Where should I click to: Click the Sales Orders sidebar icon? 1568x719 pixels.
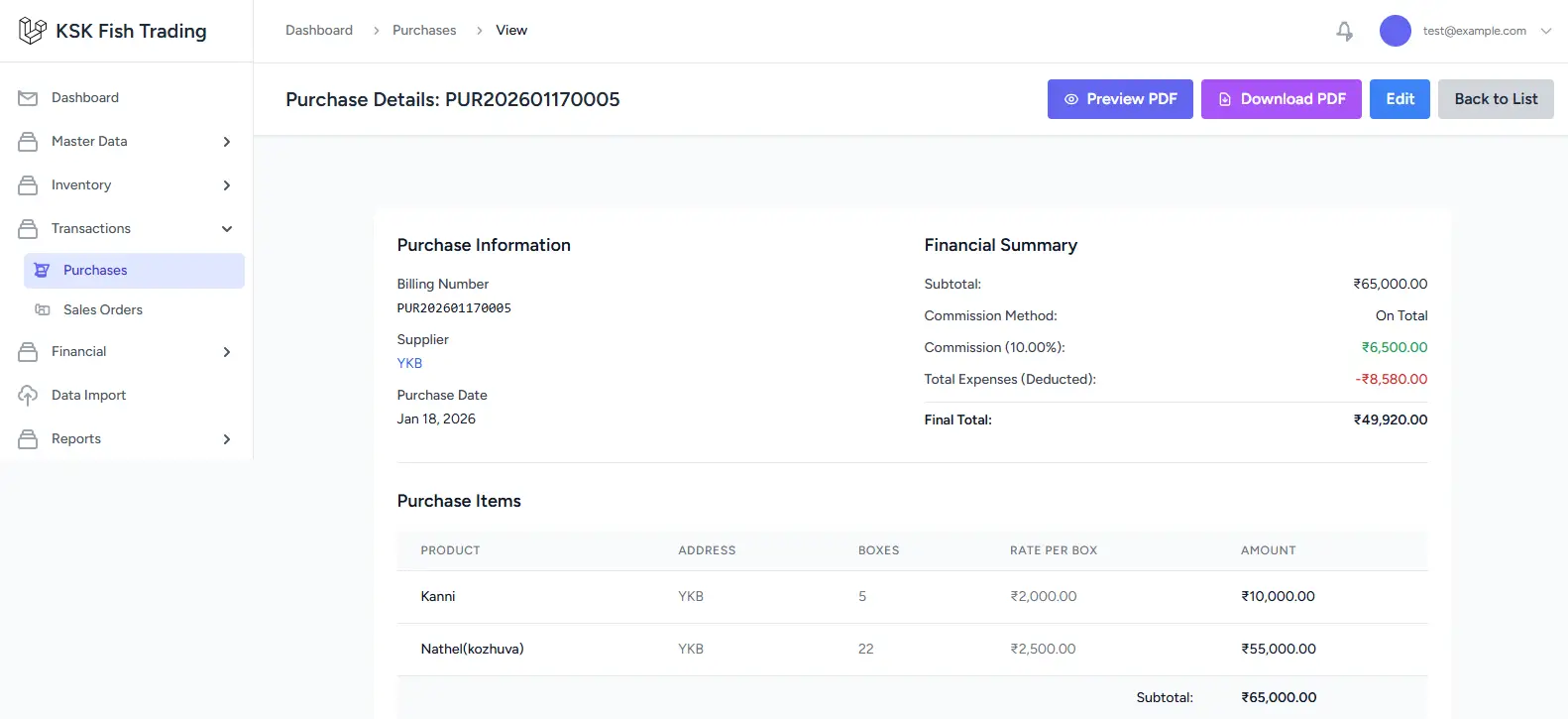coord(43,310)
